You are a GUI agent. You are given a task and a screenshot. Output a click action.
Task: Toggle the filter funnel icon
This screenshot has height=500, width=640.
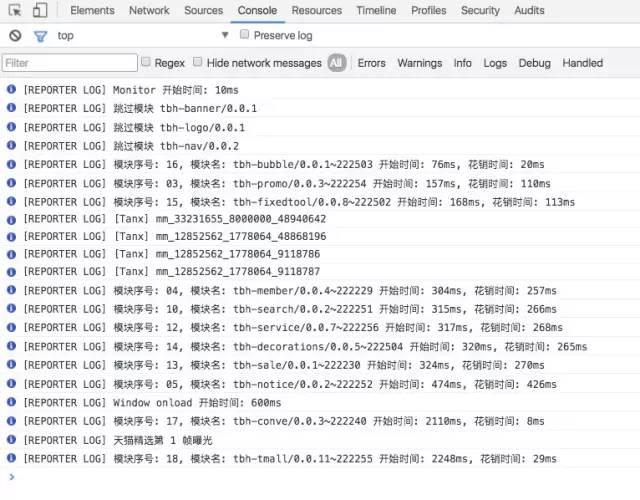pos(40,36)
